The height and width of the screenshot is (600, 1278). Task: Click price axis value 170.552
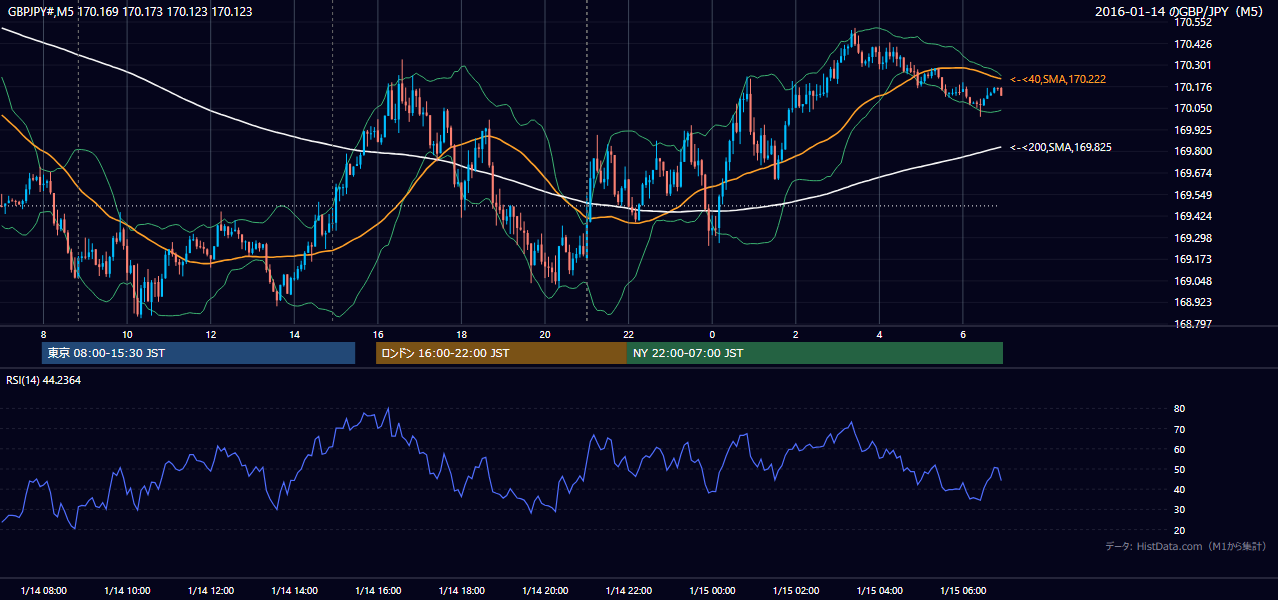[x=1193, y=22]
